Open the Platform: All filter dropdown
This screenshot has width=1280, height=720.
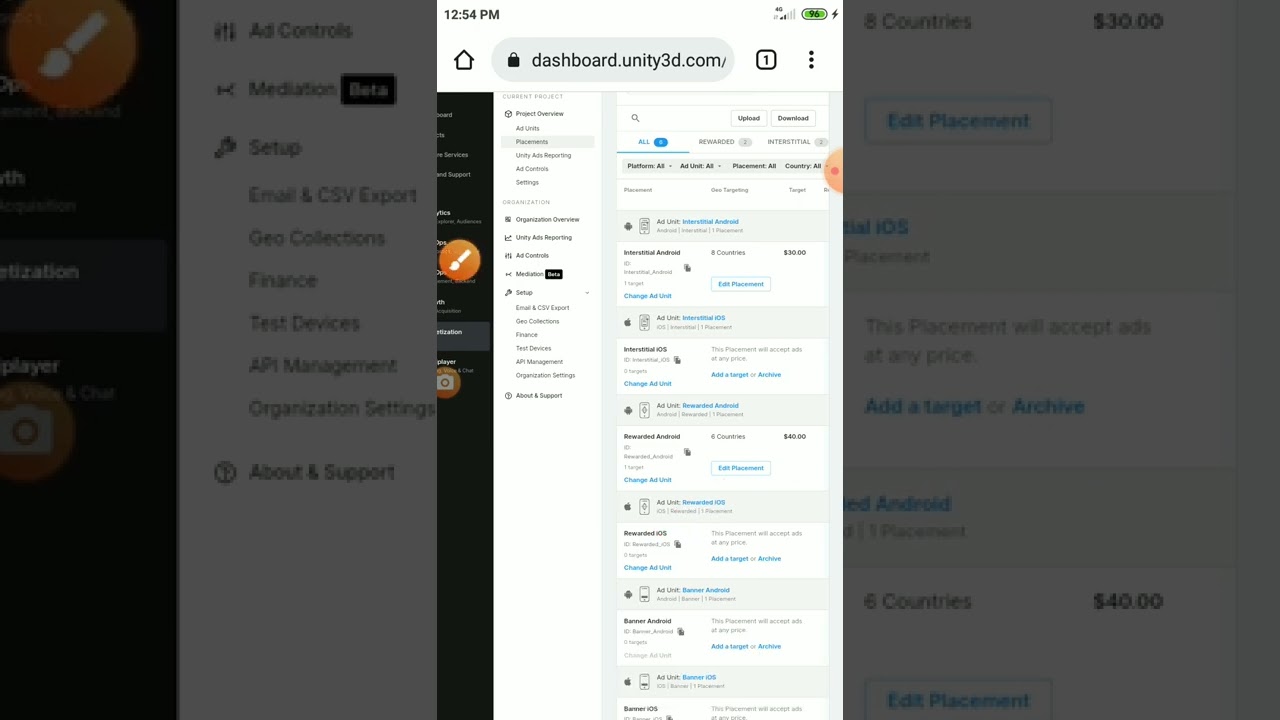pyautogui.click(x=649, y=166)
